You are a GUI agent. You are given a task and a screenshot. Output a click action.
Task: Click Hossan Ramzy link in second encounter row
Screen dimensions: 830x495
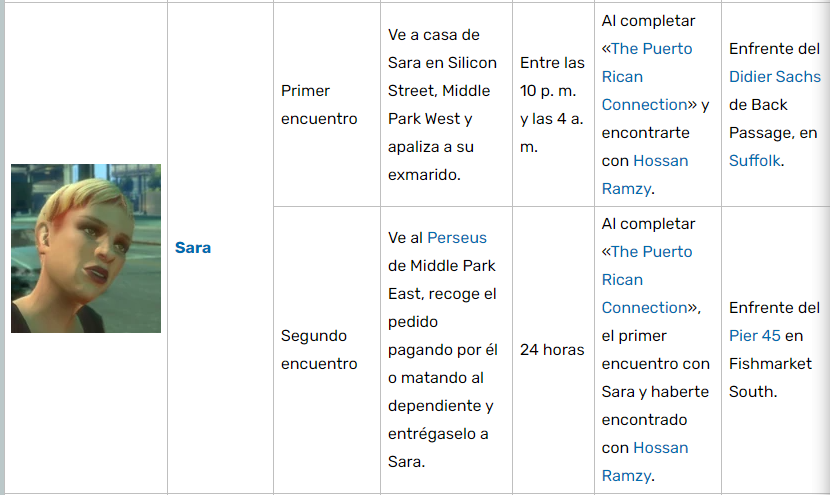point(660,448)
